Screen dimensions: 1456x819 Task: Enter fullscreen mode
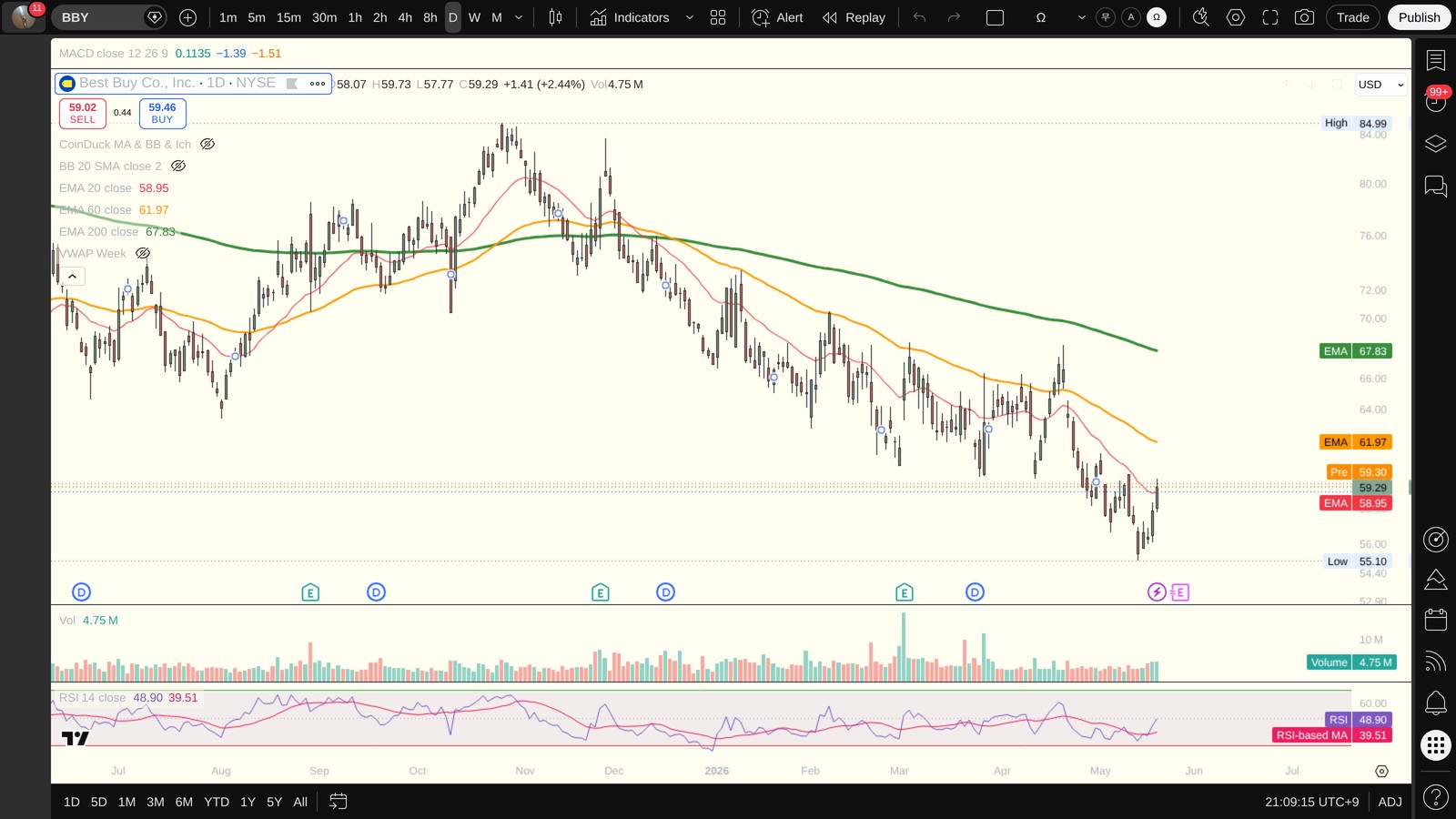tap(1270, 17)
